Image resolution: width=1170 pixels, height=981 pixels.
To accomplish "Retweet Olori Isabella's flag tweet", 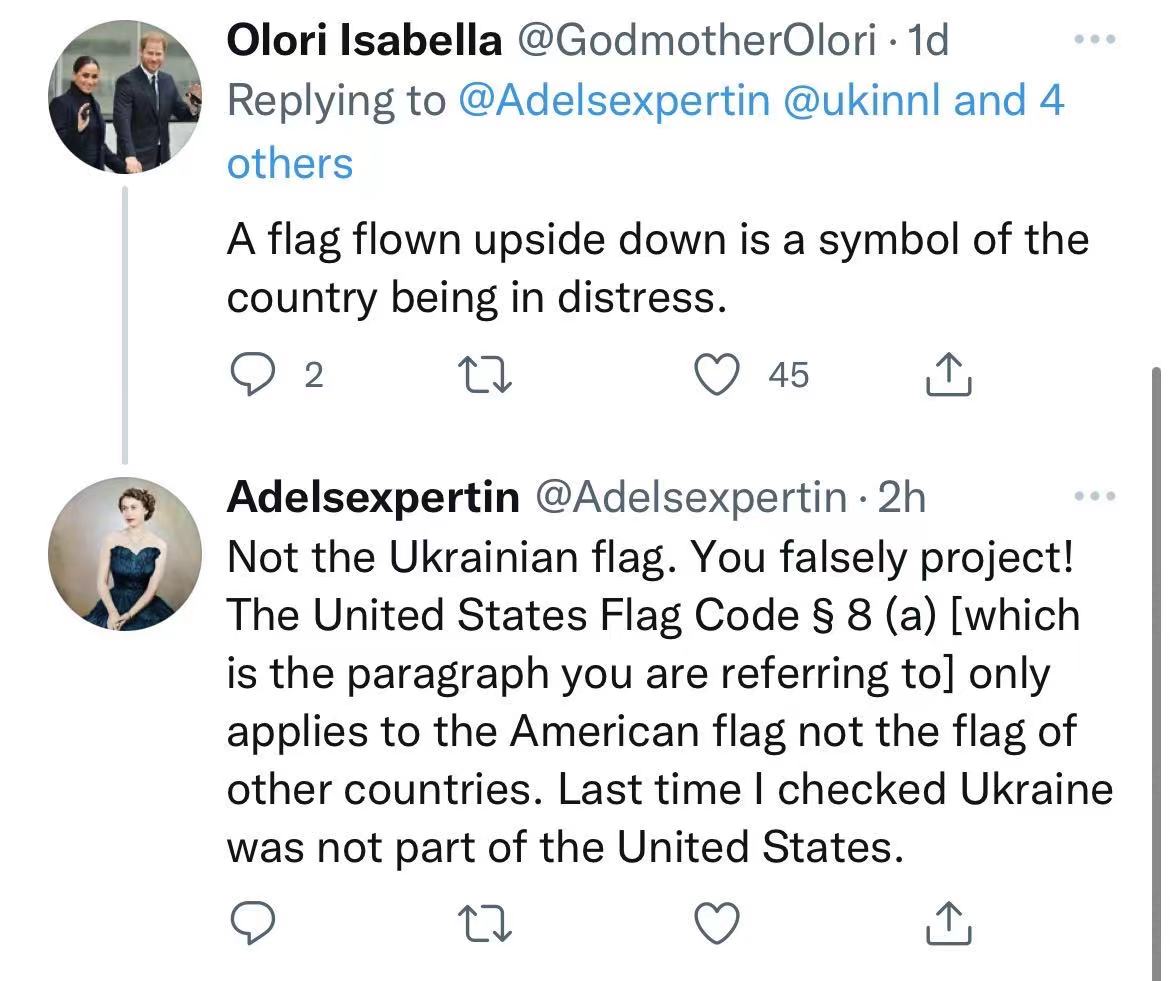I will (486, 375).
